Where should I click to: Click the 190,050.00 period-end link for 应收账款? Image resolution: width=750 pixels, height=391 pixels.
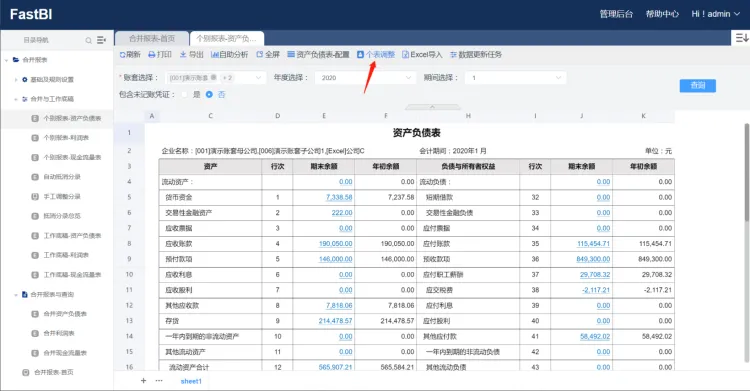(336, 244)
